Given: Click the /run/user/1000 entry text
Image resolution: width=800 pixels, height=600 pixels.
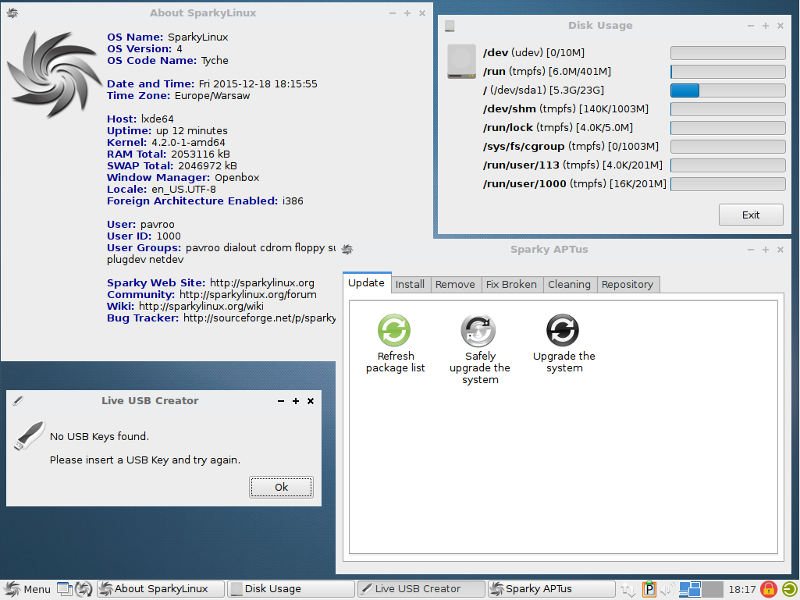Looking at the screenshot, I should pyautogui.click(x=574, y=184).
